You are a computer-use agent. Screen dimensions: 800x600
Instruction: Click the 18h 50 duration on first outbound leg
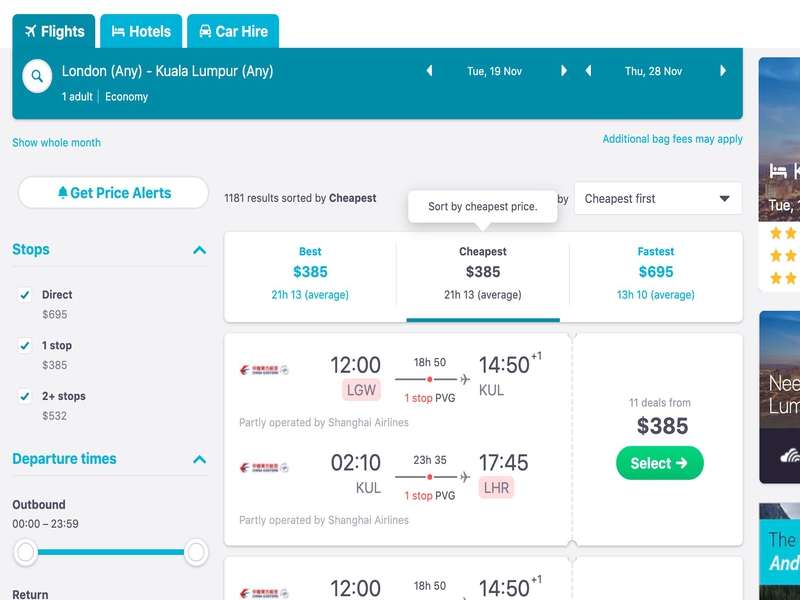pos(430,363)
